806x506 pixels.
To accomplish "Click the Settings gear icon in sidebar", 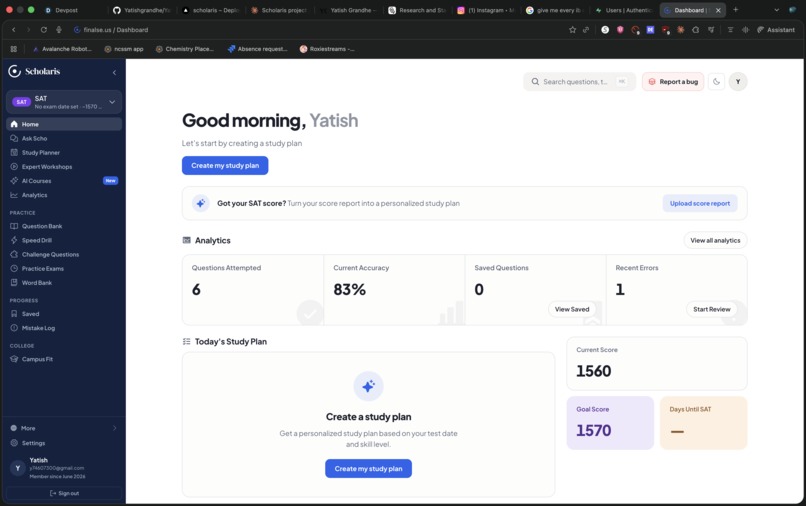I will pyautogui.click(x=14, y=443).
